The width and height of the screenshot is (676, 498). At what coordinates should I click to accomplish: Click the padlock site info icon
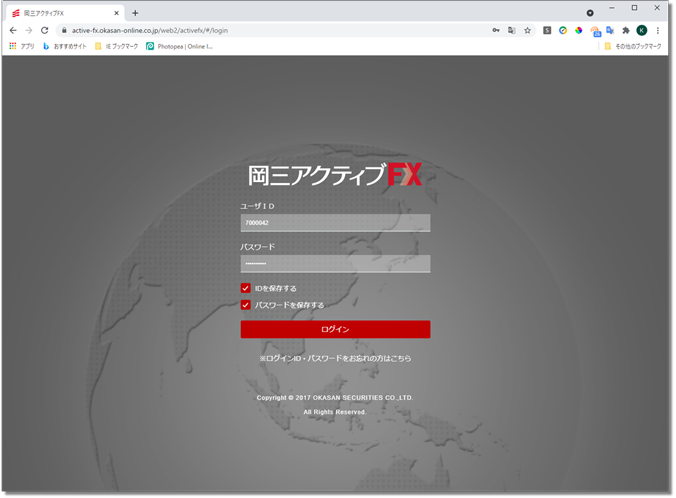(64, 30)
